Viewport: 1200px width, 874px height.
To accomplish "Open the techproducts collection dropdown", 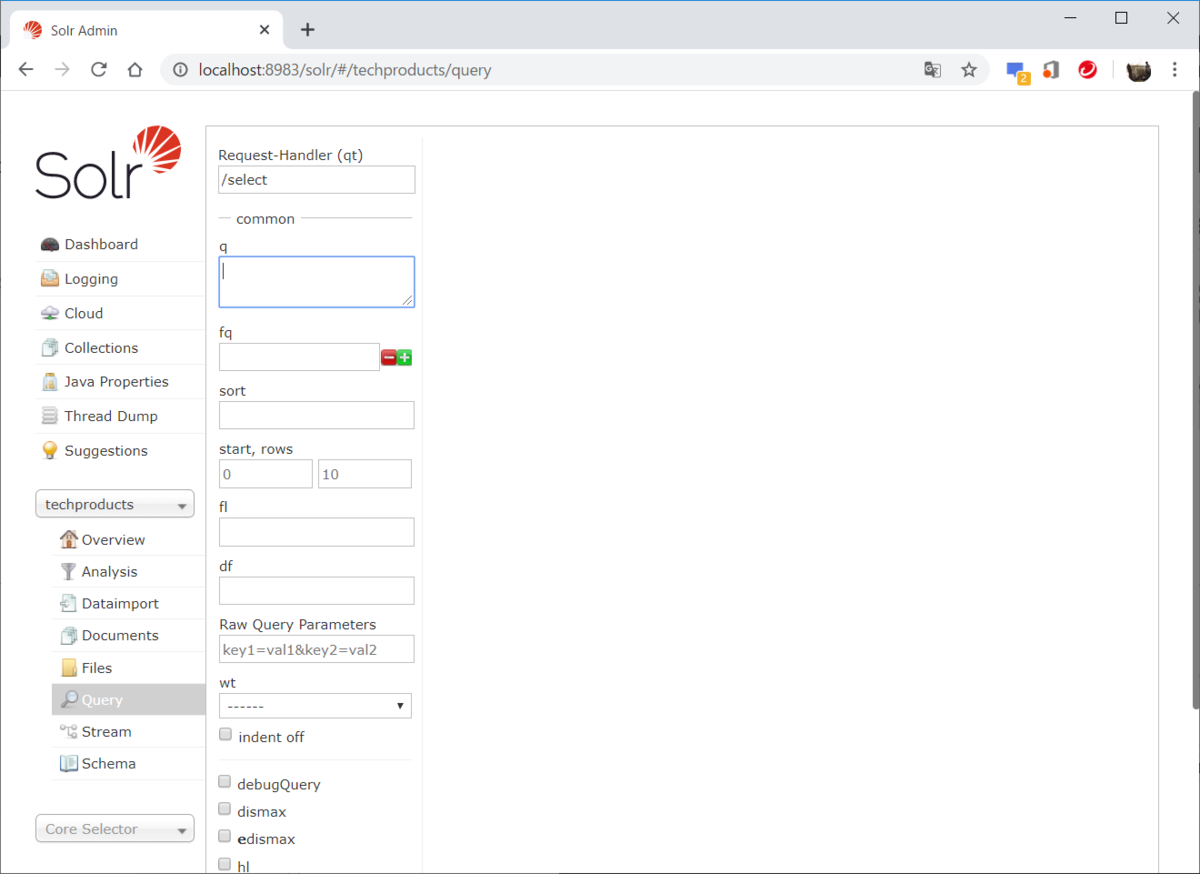I will click(115, 505).
